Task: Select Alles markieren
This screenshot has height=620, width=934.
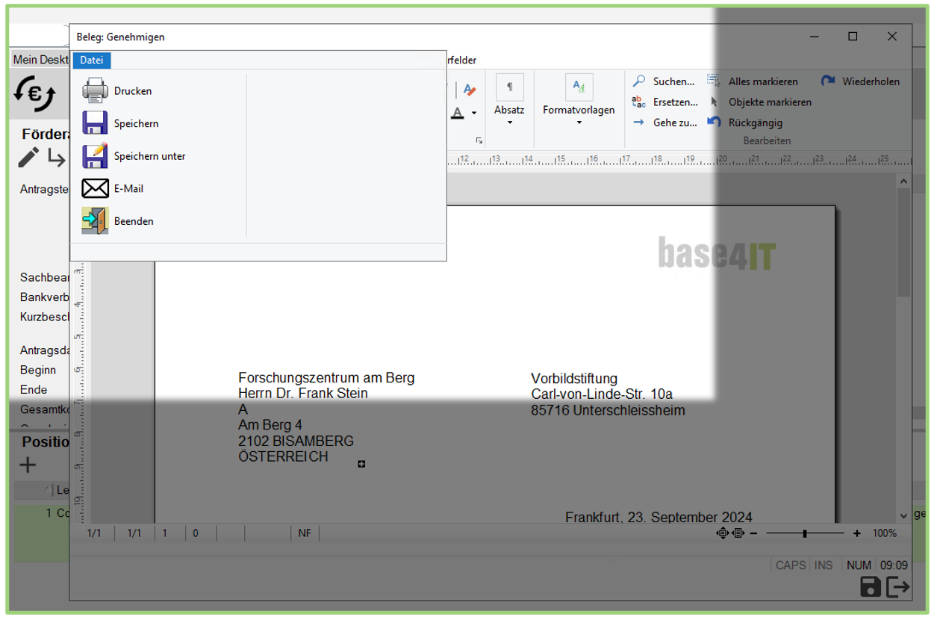Action: point(762,82)
